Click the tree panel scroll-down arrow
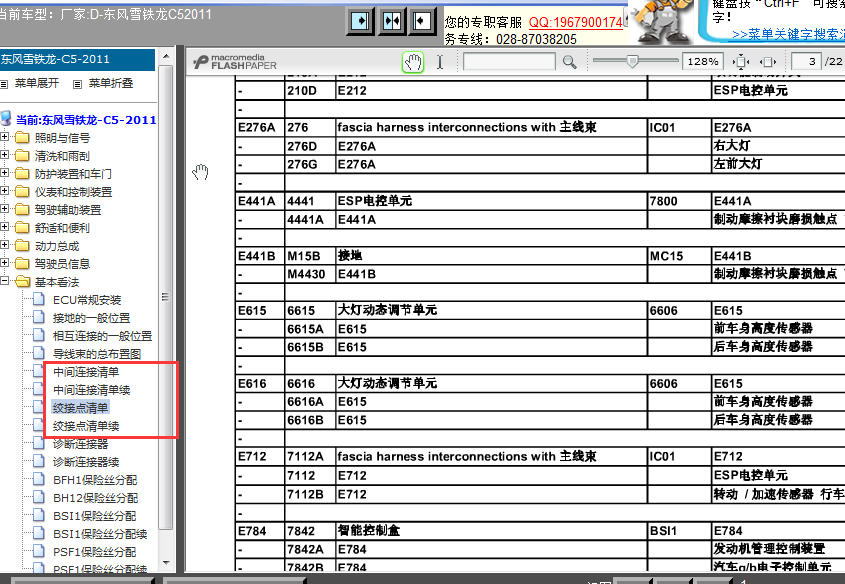 166,563
